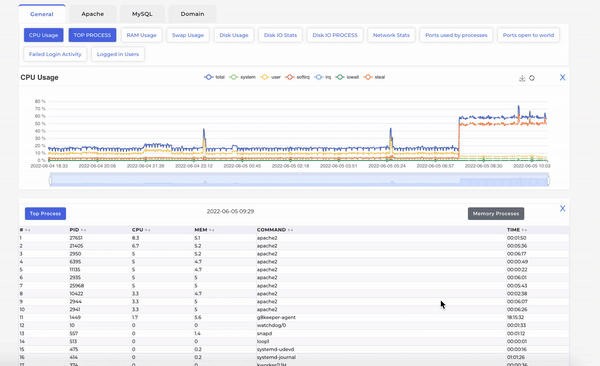Toggle the system series in legend
The height and width of the screenshot is (366, 600).
pos(242,77)
